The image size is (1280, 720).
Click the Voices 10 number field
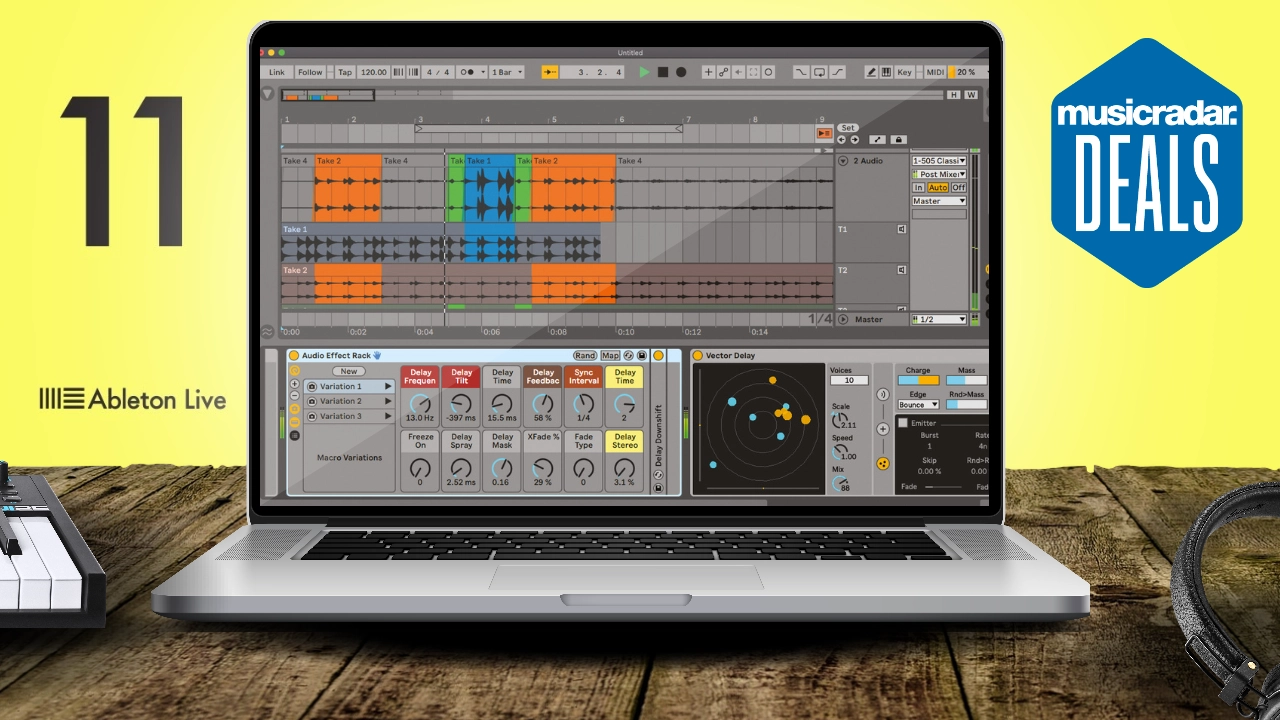click(848, 380)
